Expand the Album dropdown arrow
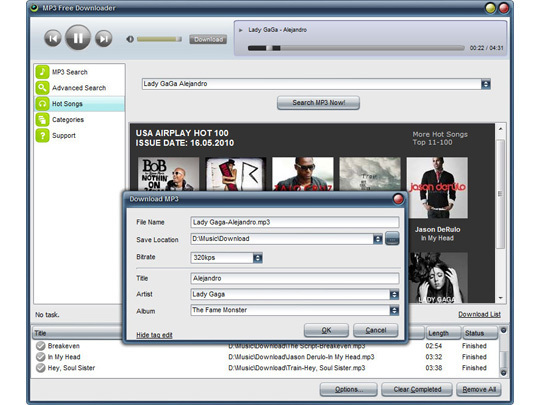Screen dimensions: 540x405 (394, 311)
